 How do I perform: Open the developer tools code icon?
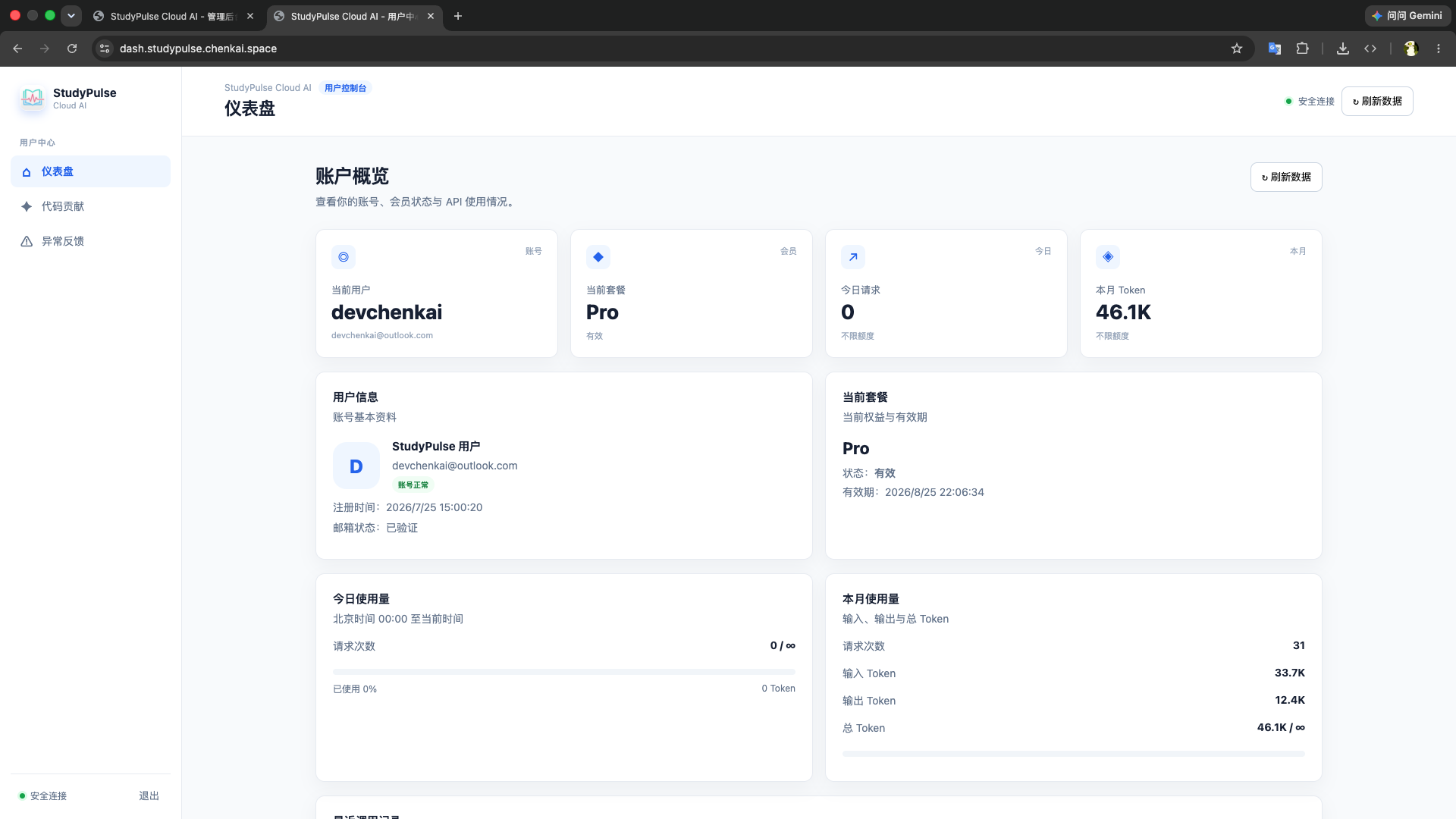point(1370,49)
